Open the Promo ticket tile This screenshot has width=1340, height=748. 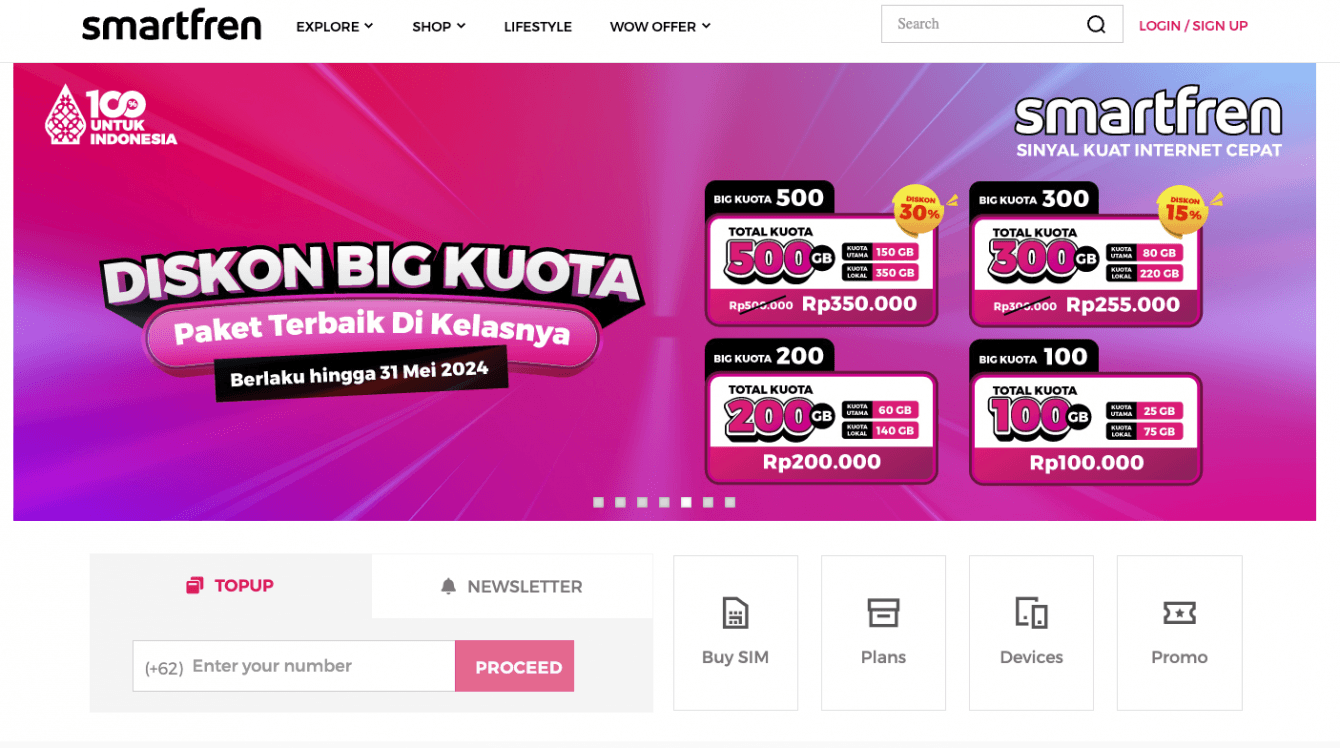pos(1179,633)
